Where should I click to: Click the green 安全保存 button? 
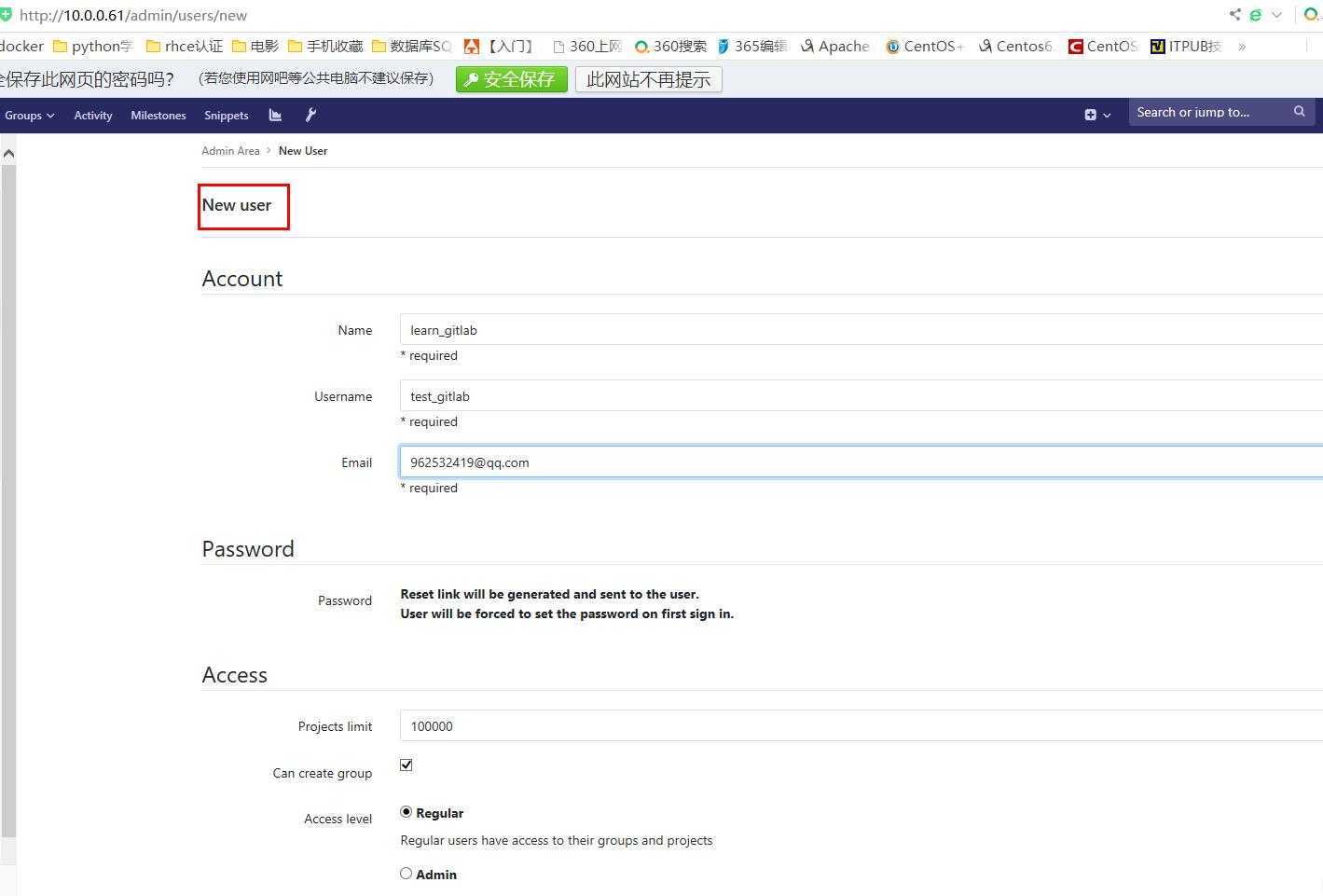pyautogui.click(x=511, y=79)
